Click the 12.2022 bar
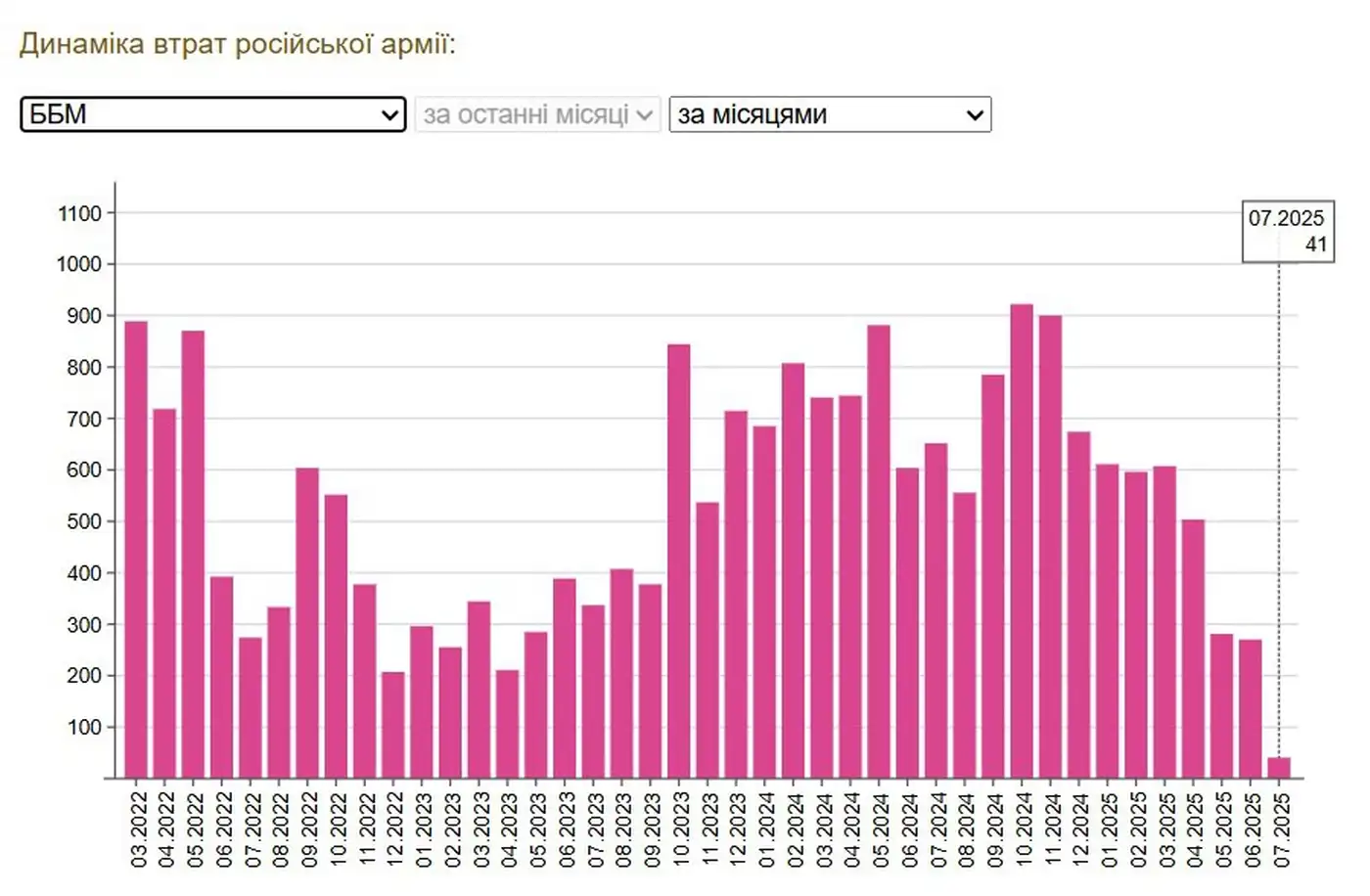1370x896 pixels. [x=392, y=725]
